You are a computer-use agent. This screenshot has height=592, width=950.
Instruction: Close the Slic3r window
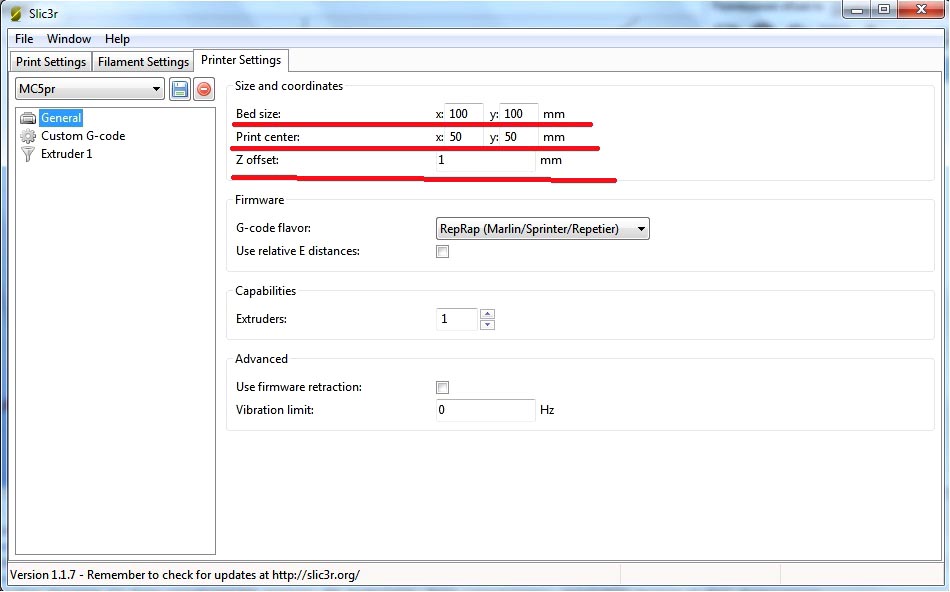922,10
